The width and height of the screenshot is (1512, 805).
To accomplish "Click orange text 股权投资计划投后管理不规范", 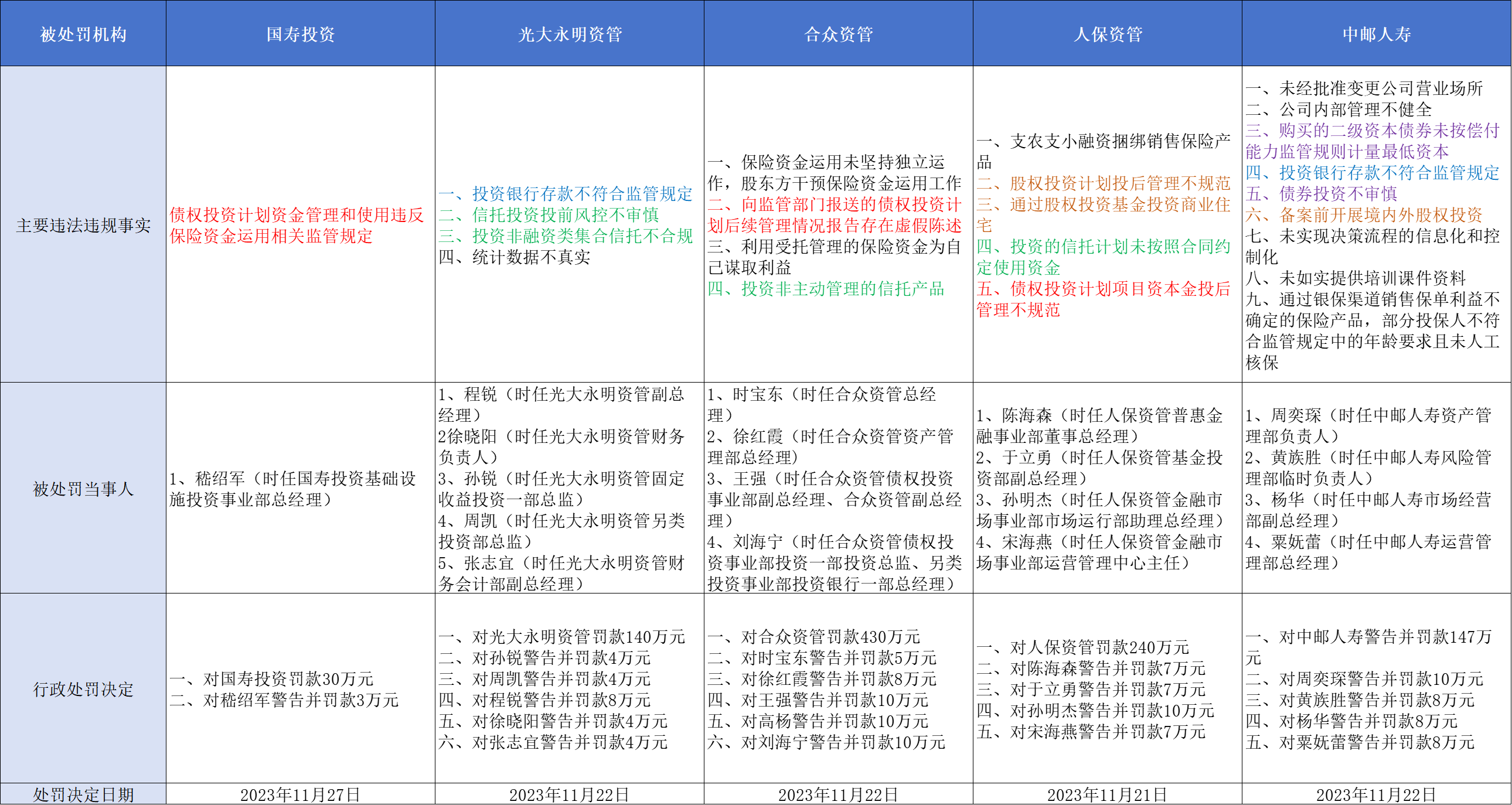I will (x=1119, y=183).
